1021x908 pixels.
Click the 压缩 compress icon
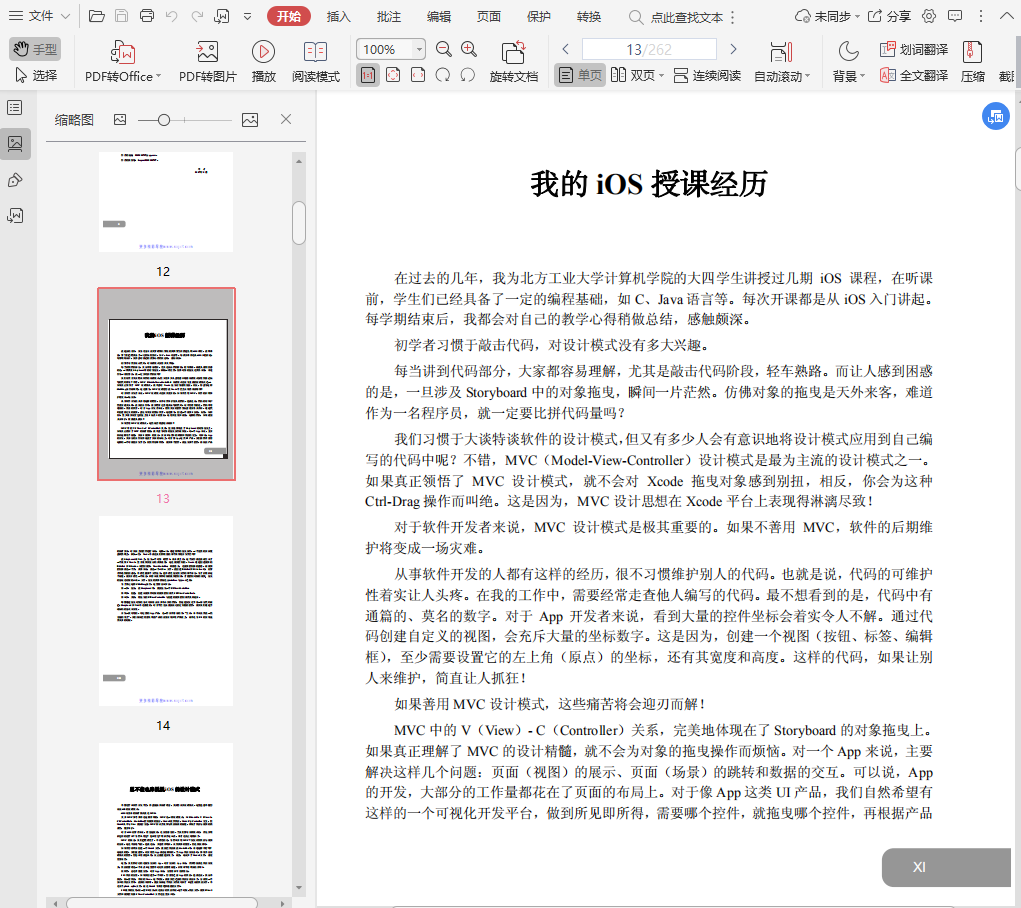tap(972, 52)
